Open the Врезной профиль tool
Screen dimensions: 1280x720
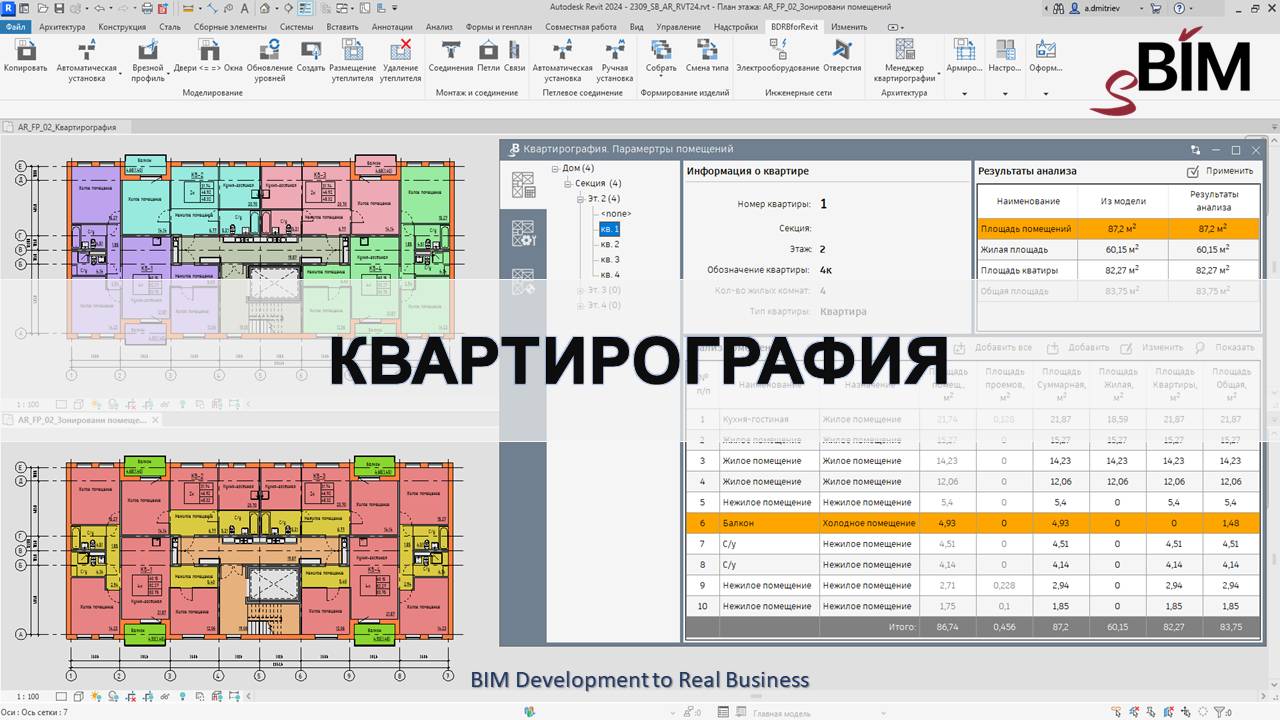tap(148, 61)
